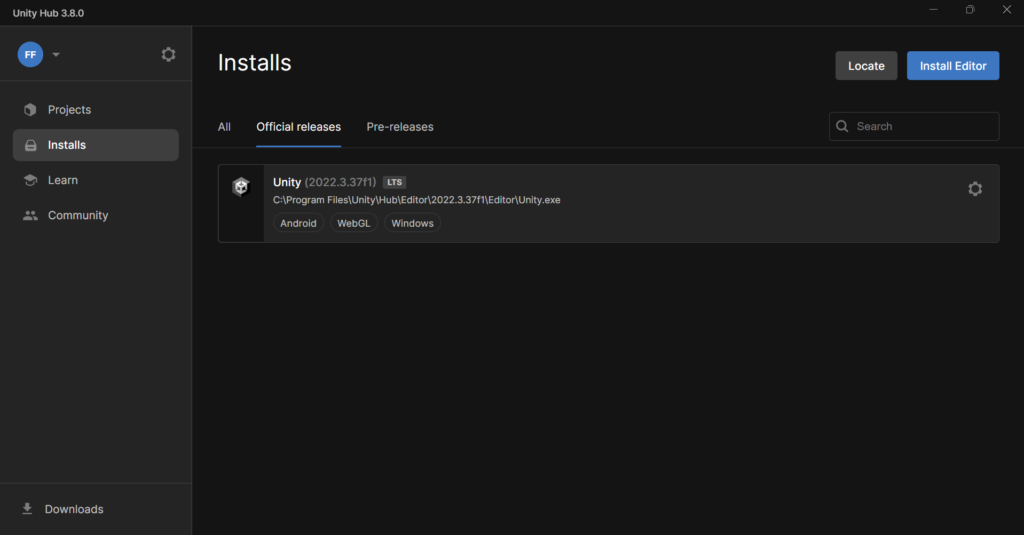
Task: Focus the Search installs field
Action: pos(914,126)
